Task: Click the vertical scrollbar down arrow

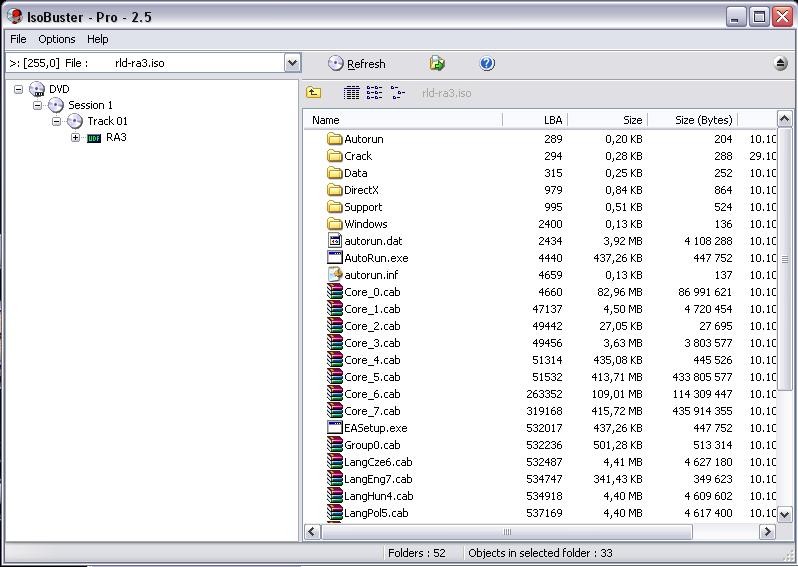Action: [784, 514]
